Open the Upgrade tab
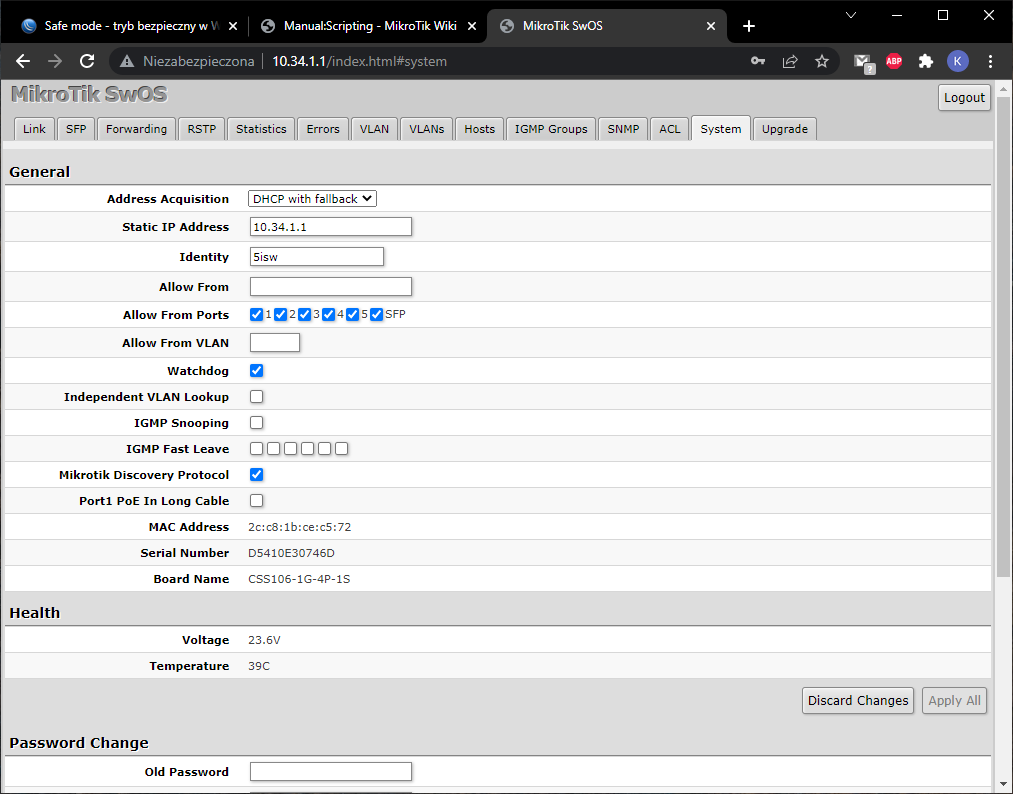1013x794 pixels. pos(785,129)
